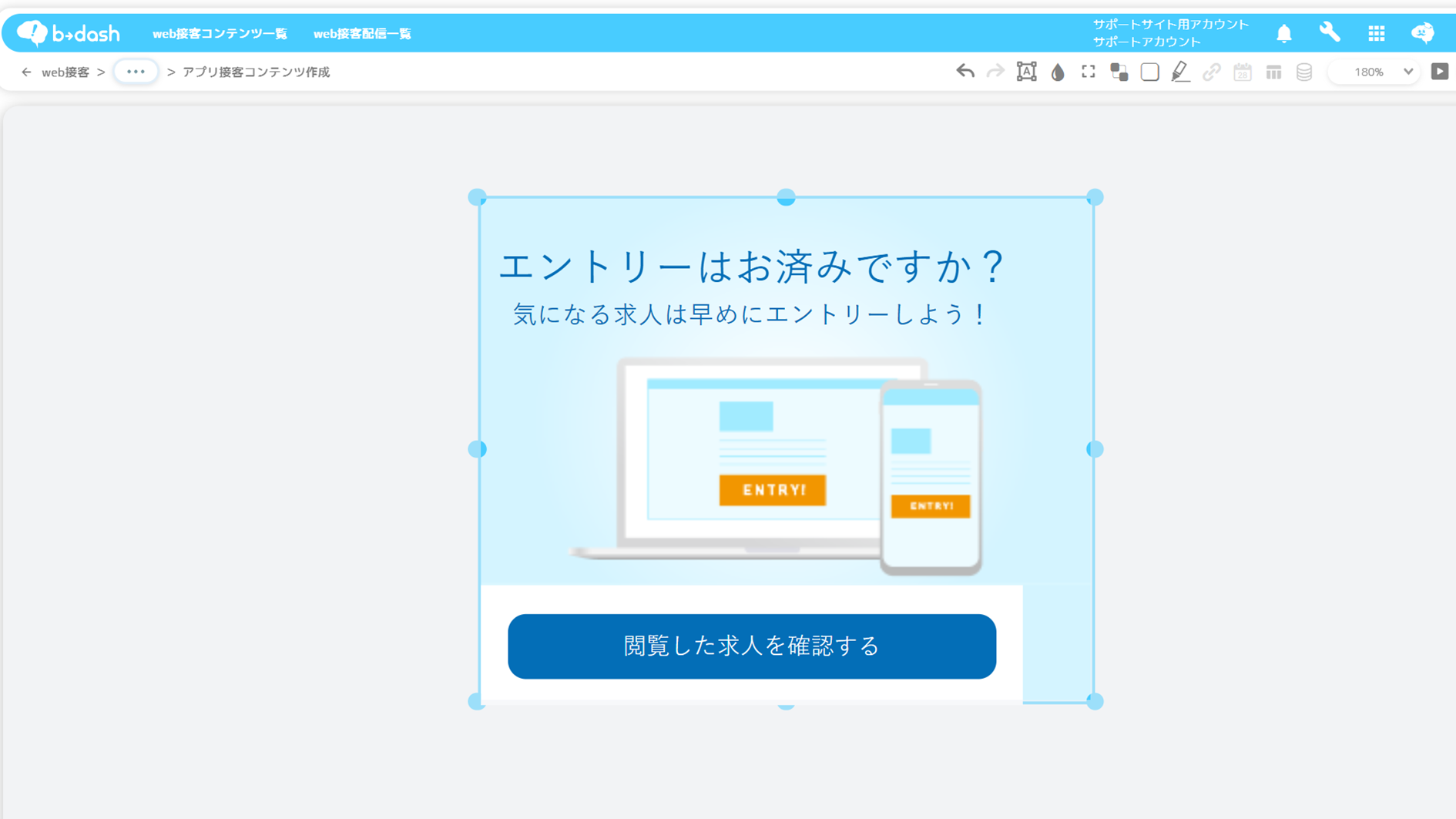Click the top-left resize handle

pyautogui.click(x=478, y=197)
